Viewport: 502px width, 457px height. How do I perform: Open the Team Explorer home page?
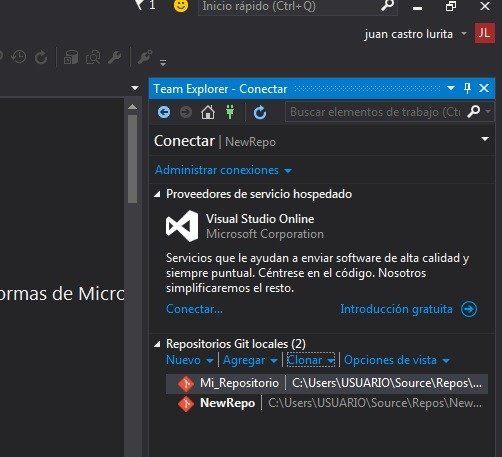(208, 112)
